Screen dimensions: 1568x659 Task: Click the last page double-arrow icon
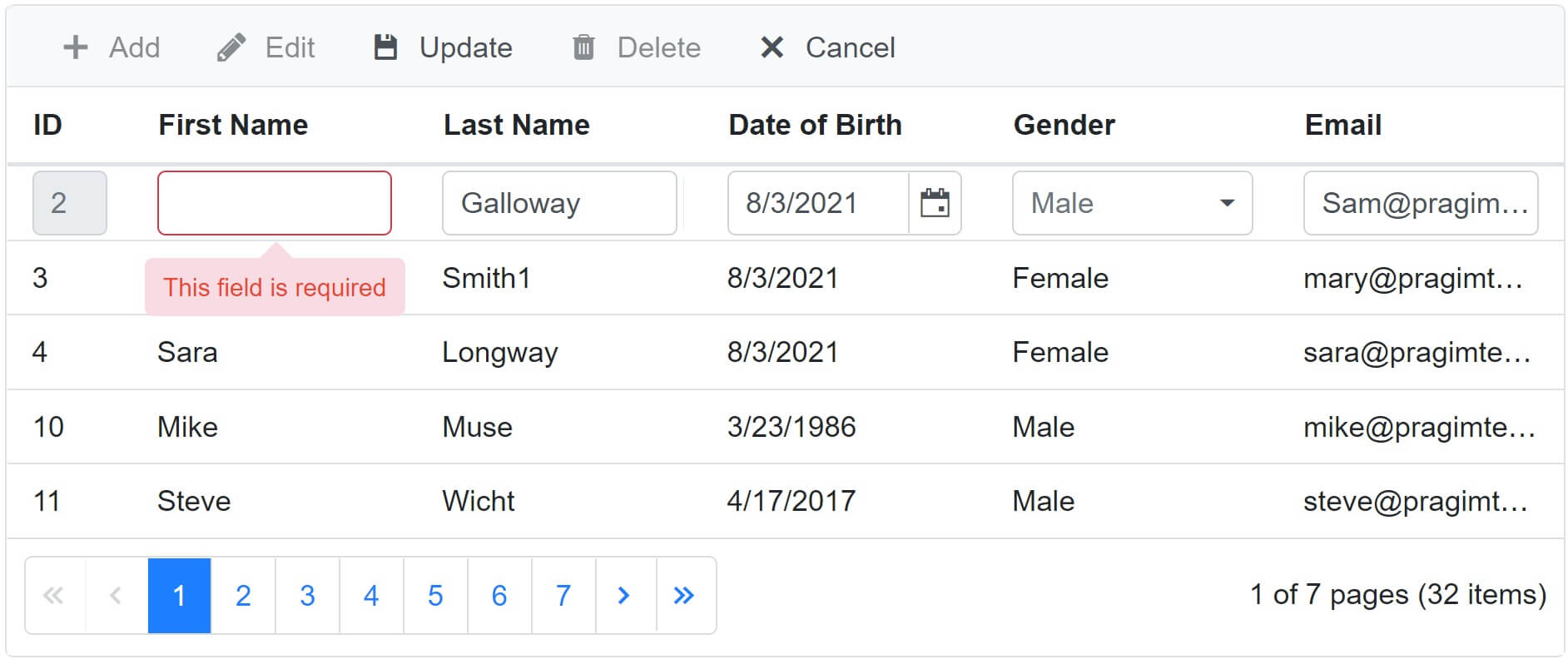tap(684, 596)
